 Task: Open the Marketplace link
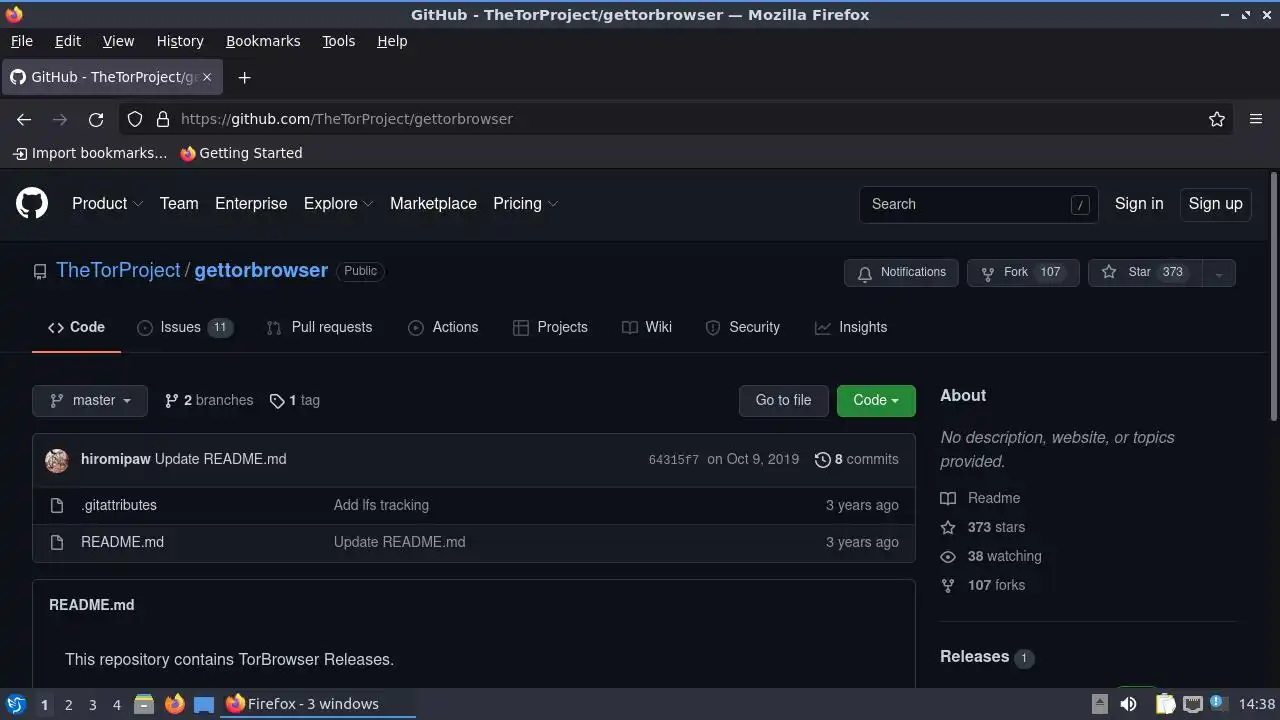tap(433, 203)
